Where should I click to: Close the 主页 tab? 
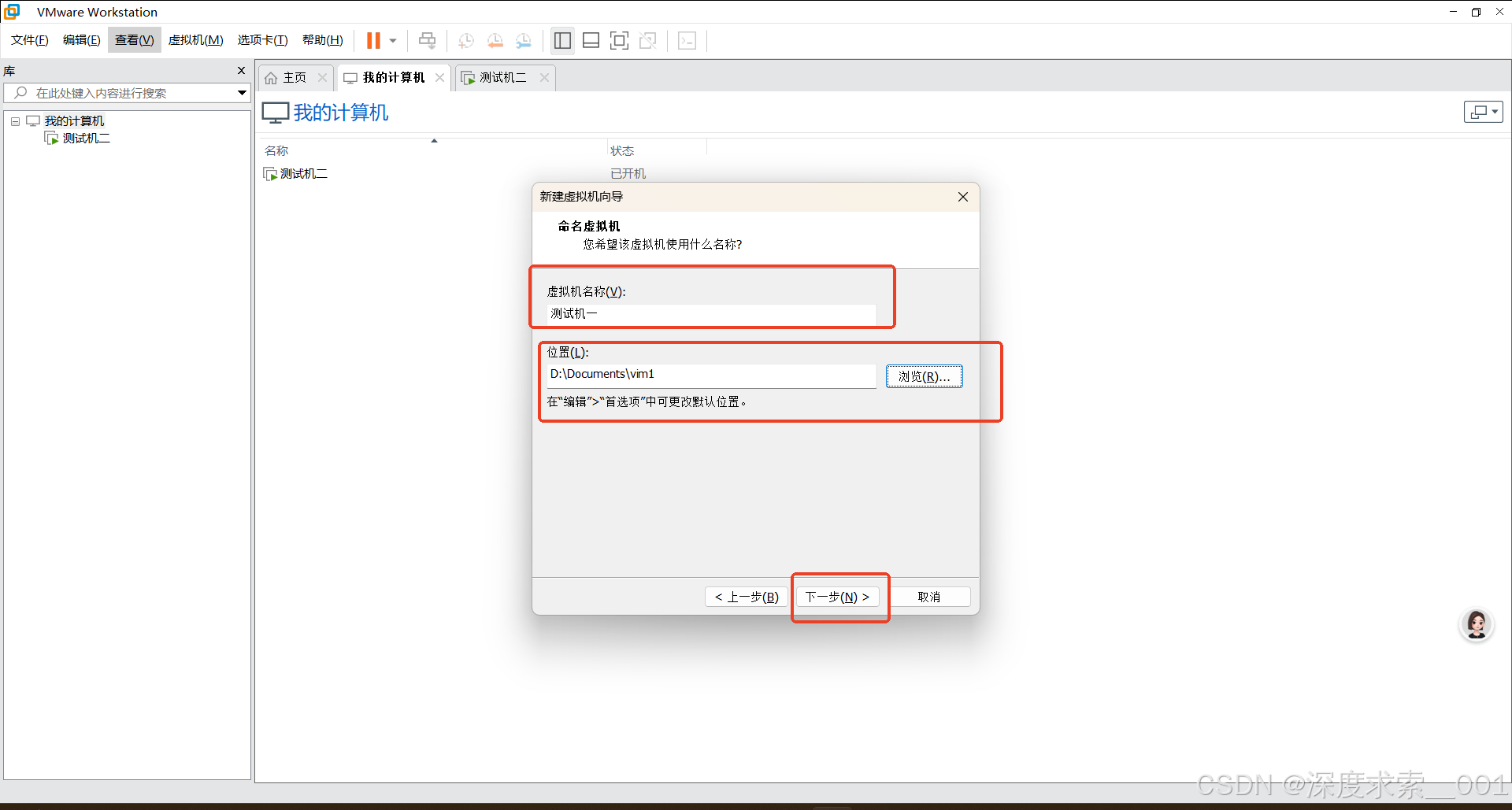point(322,78)
